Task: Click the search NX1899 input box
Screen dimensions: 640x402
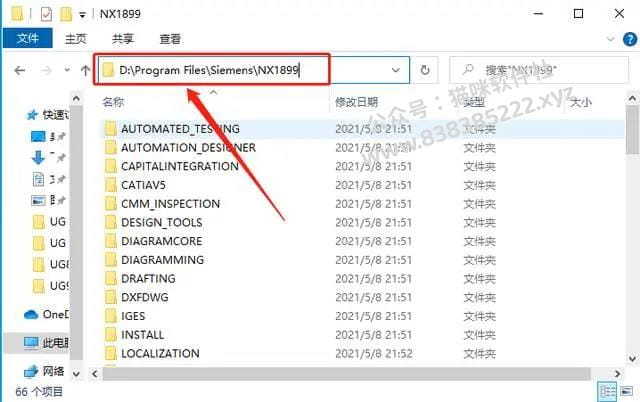Action: click(539, 70)
